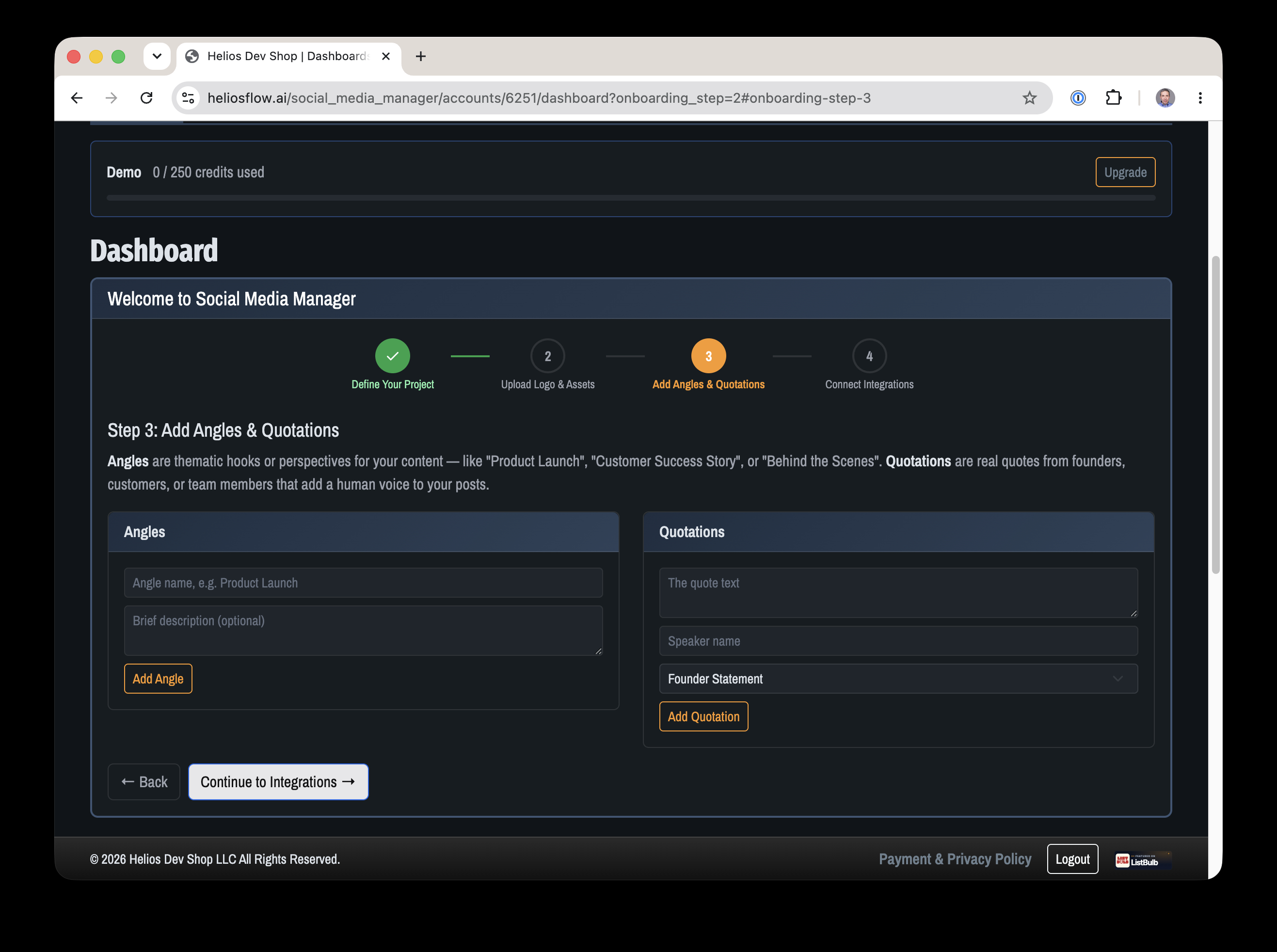Image resolution: width=1277 pixels, height=952 pixels.
Task: Open the Chrome profile avatar
Action: coord(1165,98)
